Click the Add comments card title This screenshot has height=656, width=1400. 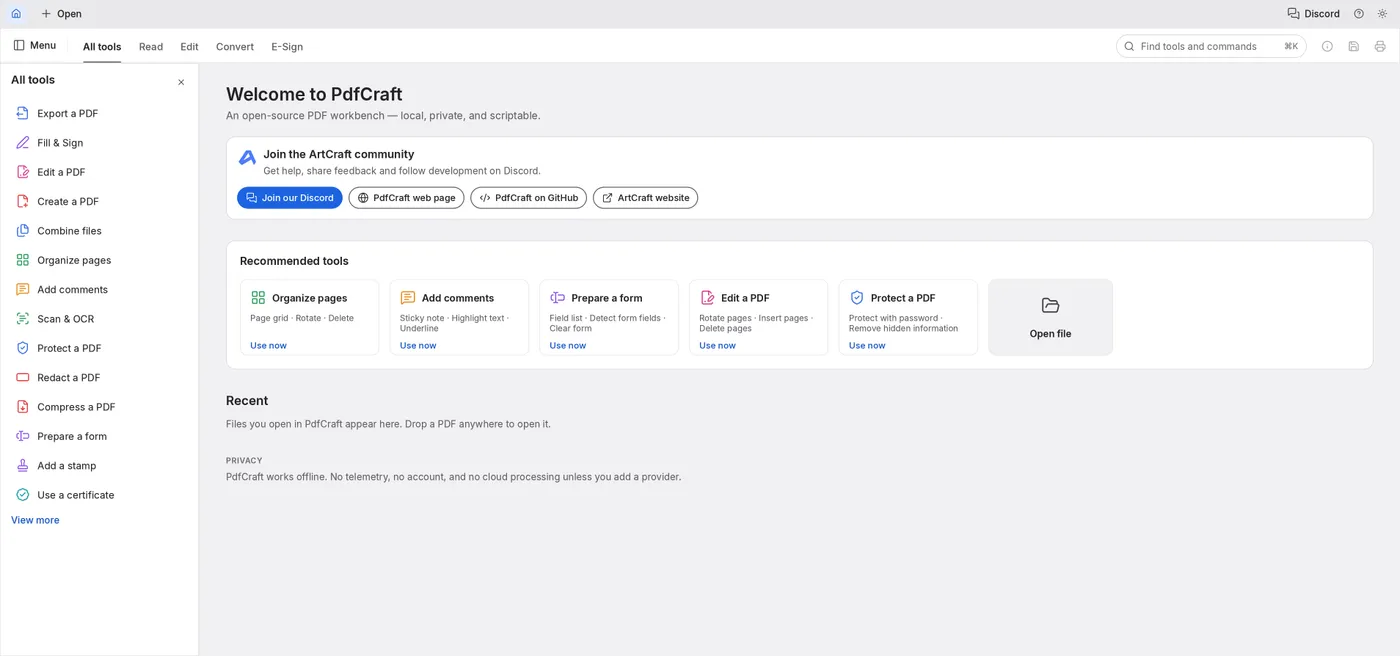pos(458,298)
